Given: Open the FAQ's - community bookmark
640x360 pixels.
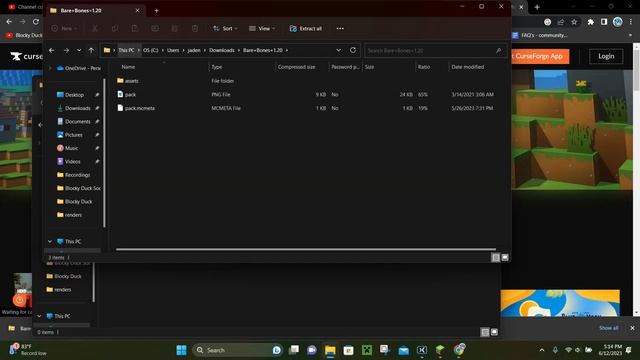Looking at the screenshot, I should 540,36.
